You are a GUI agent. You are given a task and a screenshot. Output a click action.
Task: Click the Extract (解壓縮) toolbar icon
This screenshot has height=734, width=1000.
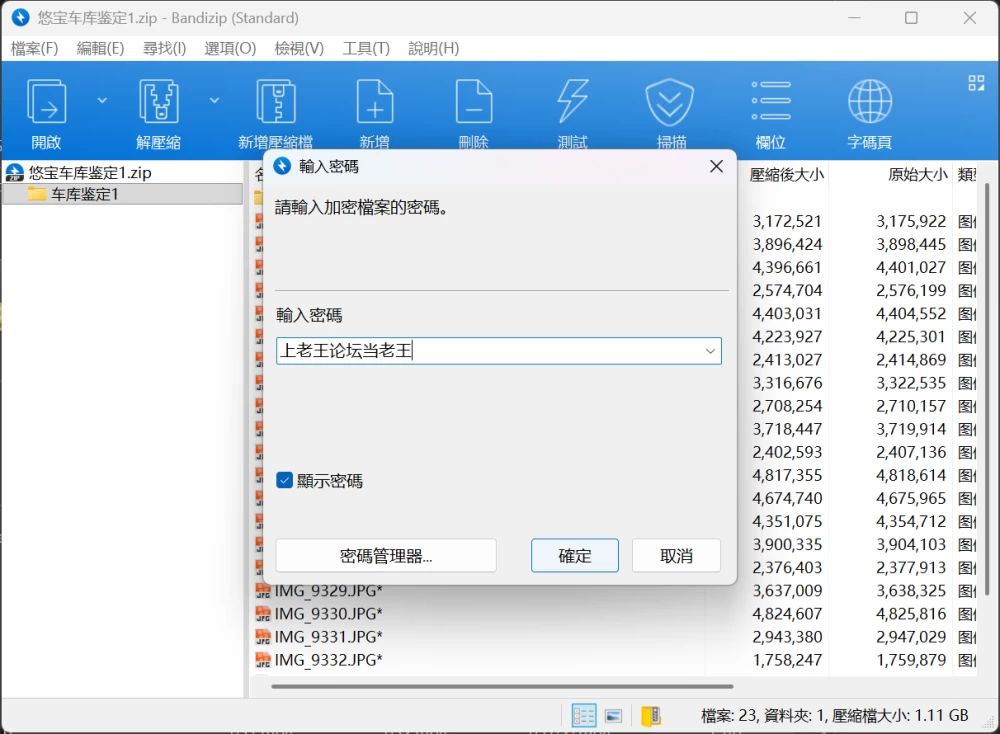click(158, 101)
